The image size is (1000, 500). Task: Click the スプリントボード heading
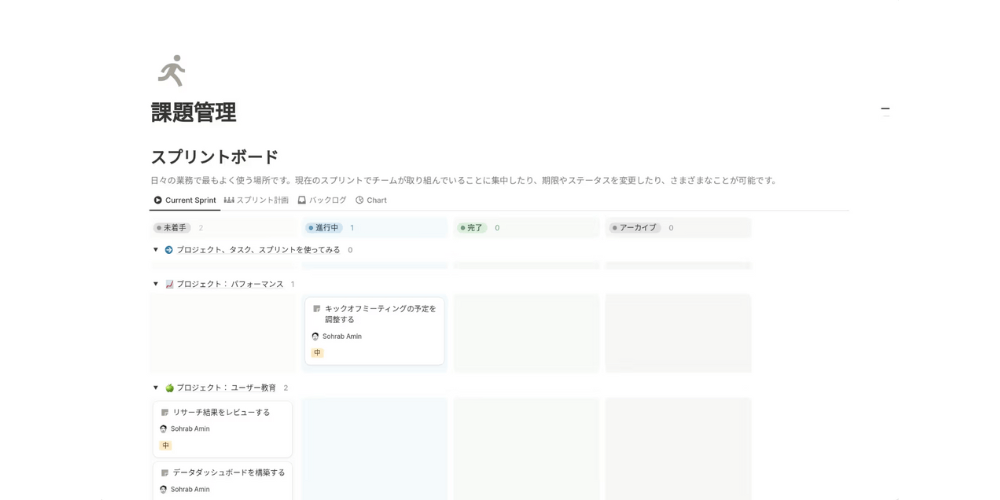(214, 156)
